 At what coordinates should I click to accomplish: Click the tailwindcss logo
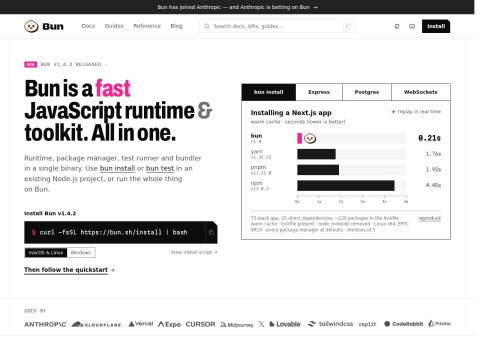tap(330, 324)
